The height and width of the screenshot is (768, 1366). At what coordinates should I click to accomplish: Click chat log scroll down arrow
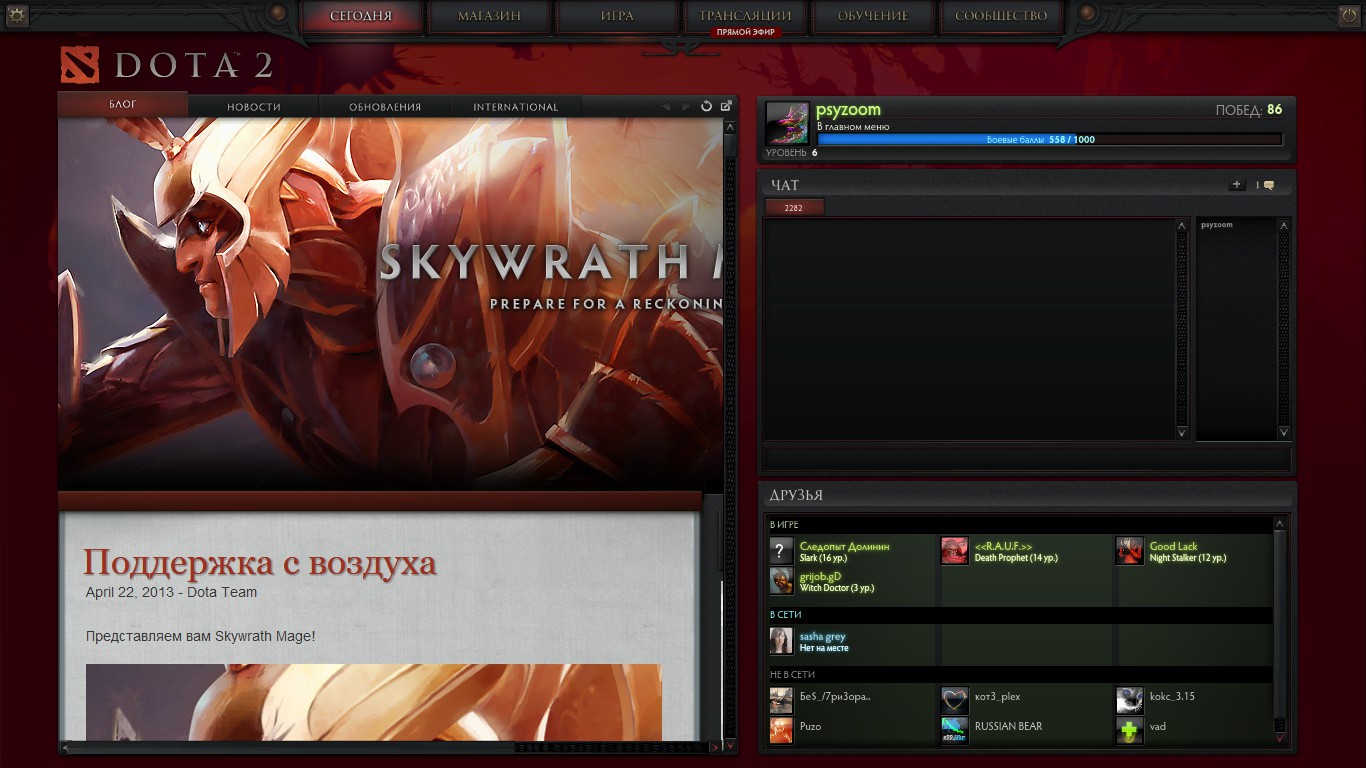pyautogui.click(x=1182, y=432)
